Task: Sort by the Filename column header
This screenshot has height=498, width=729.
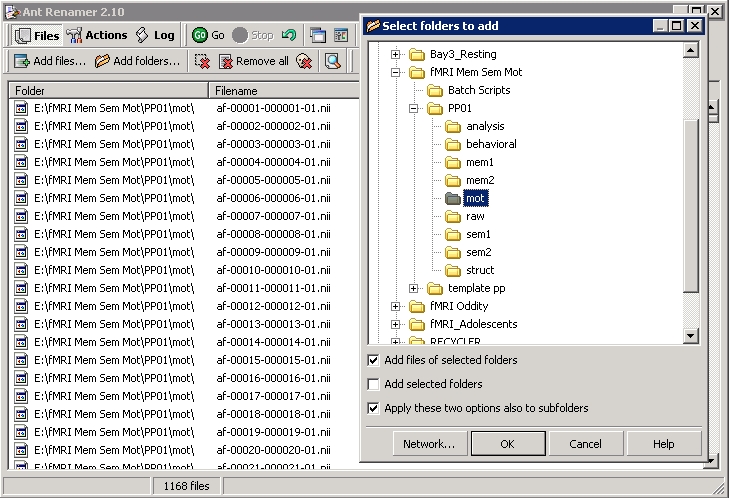Action: click(x=284, y=91)
